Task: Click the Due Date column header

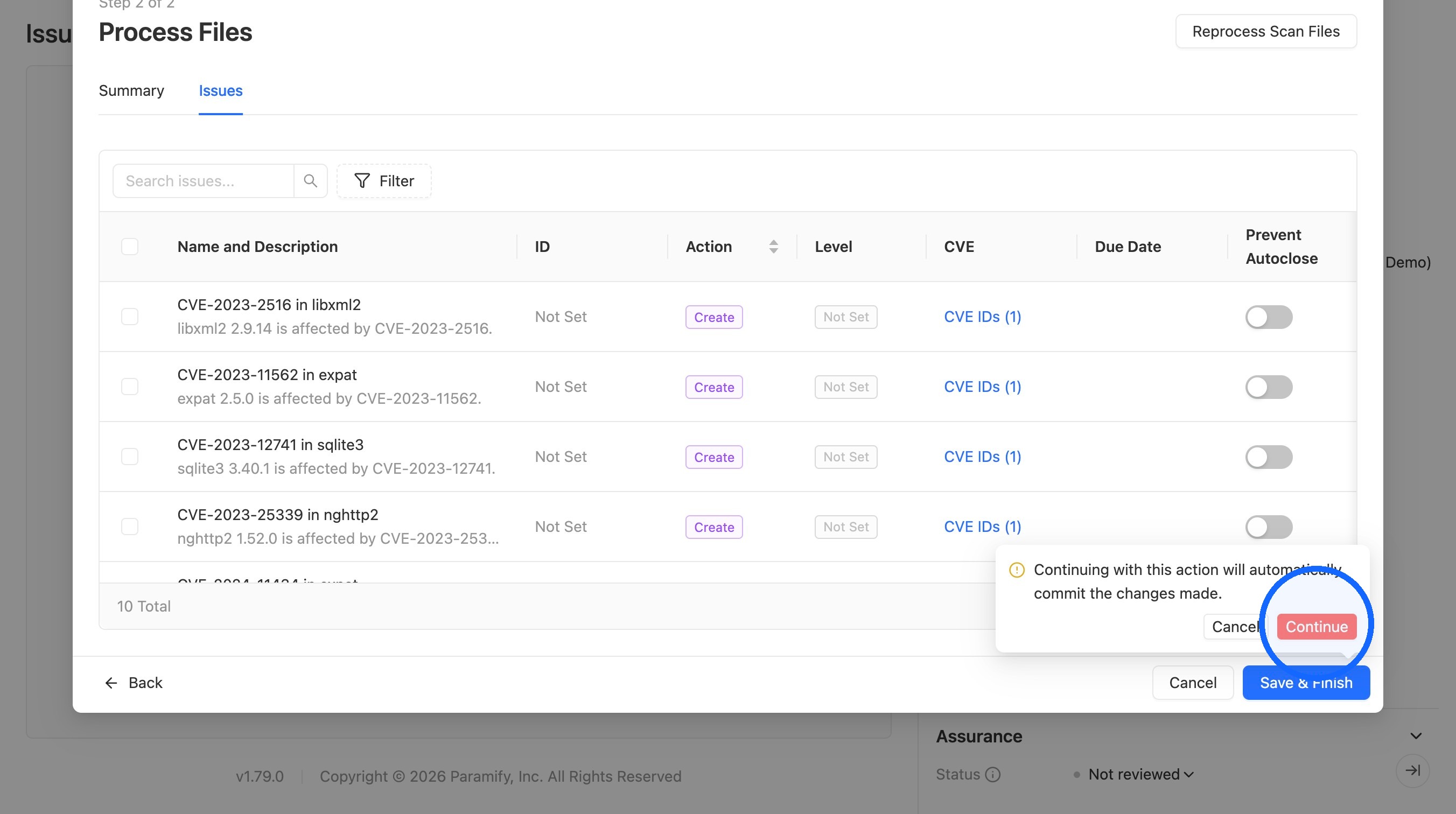Action: point(1128,247)
